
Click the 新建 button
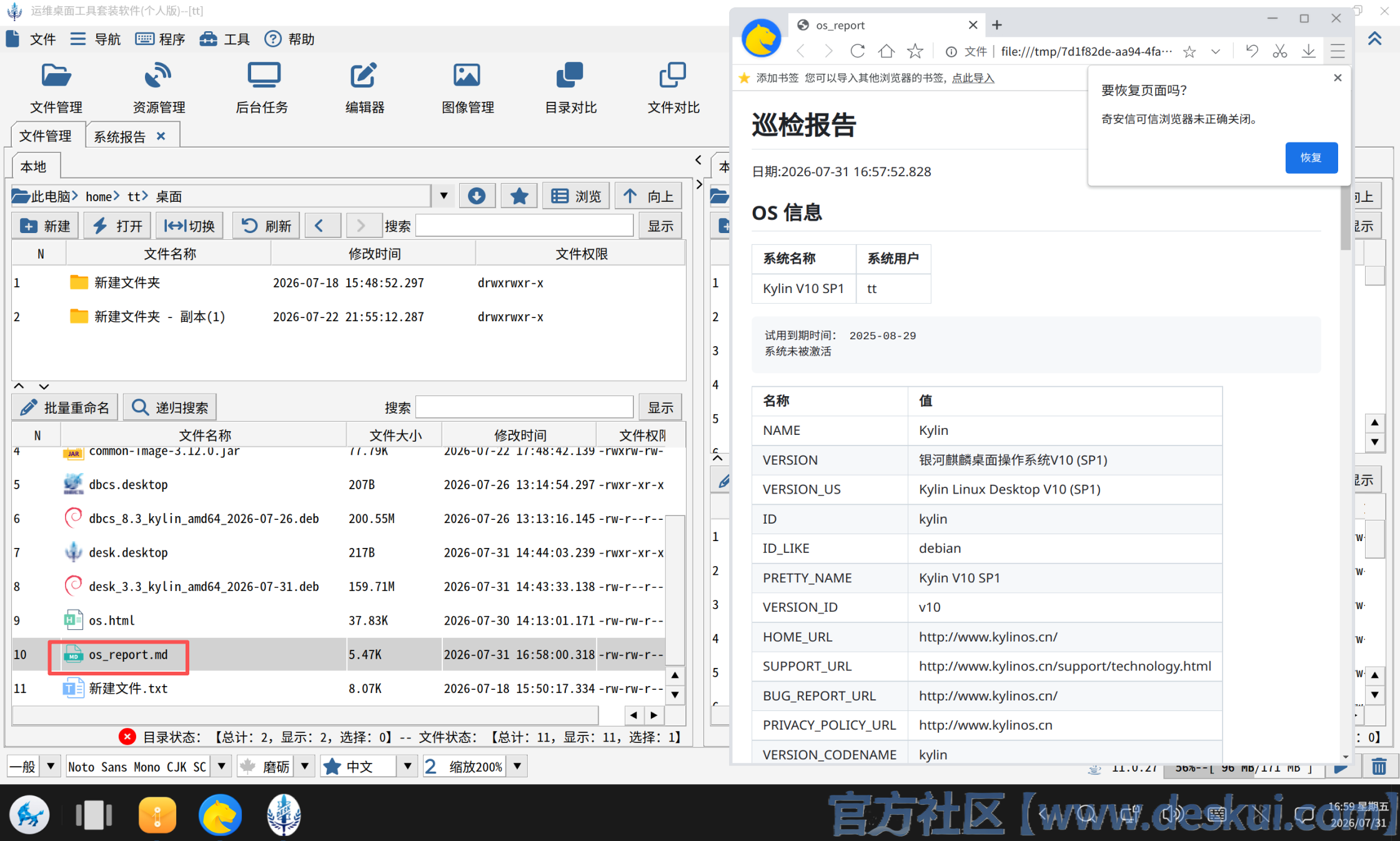(45, 226)
